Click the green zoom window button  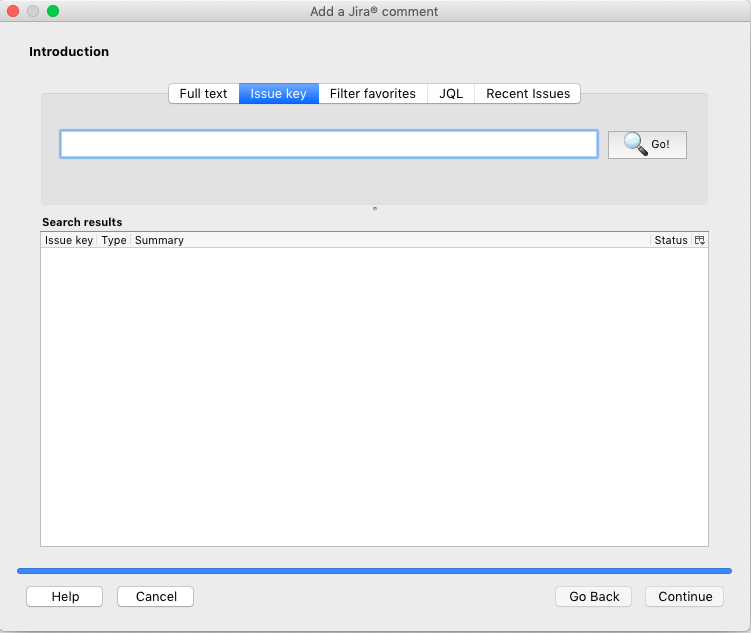click(53, 11)
